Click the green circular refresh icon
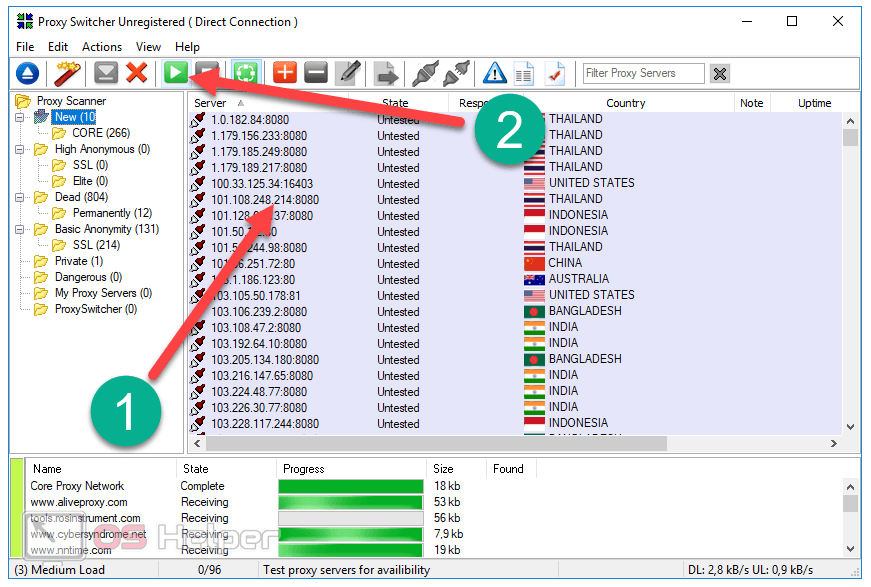The height and width of the screenshot is (587, 871). 245,73
